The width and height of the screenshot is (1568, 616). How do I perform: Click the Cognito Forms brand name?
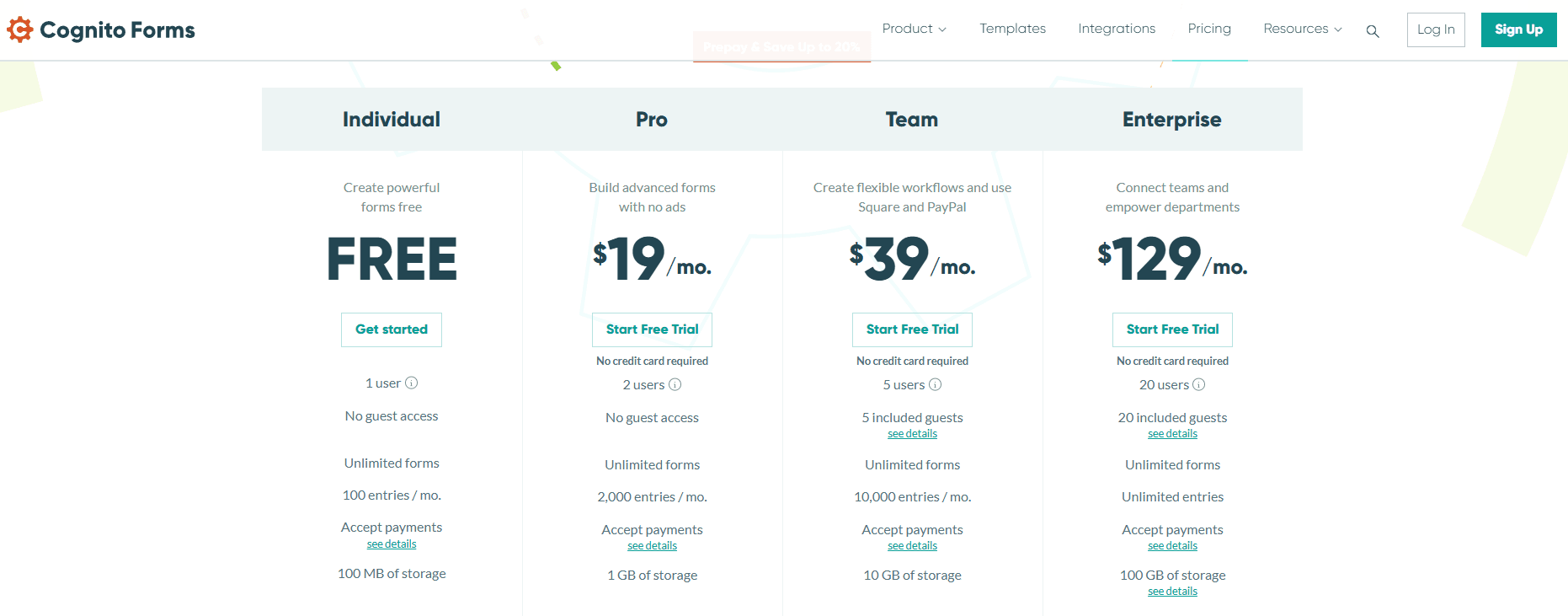[x=117, y=30]
